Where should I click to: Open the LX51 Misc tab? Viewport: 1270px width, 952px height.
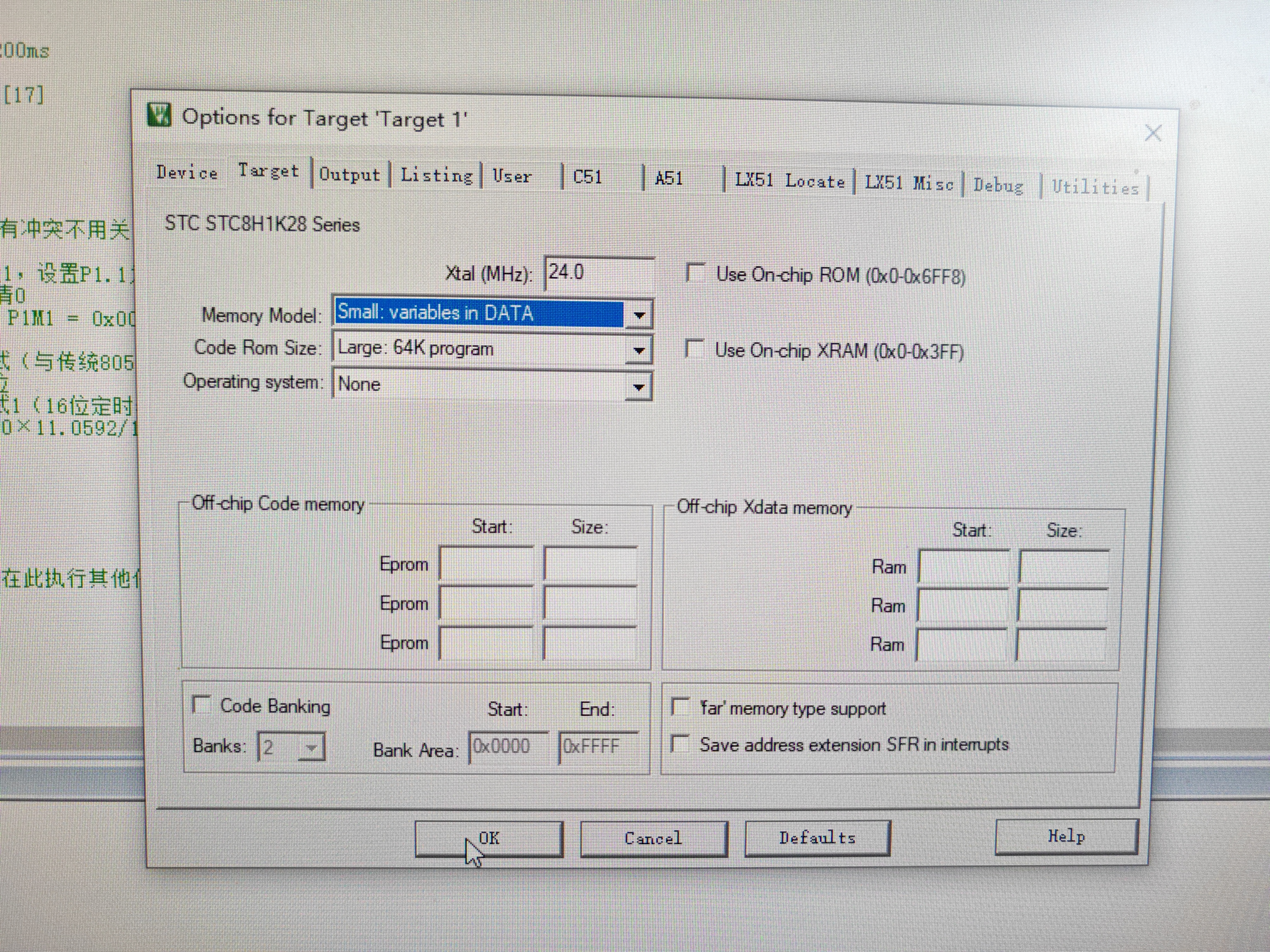(x=909, y=183)
